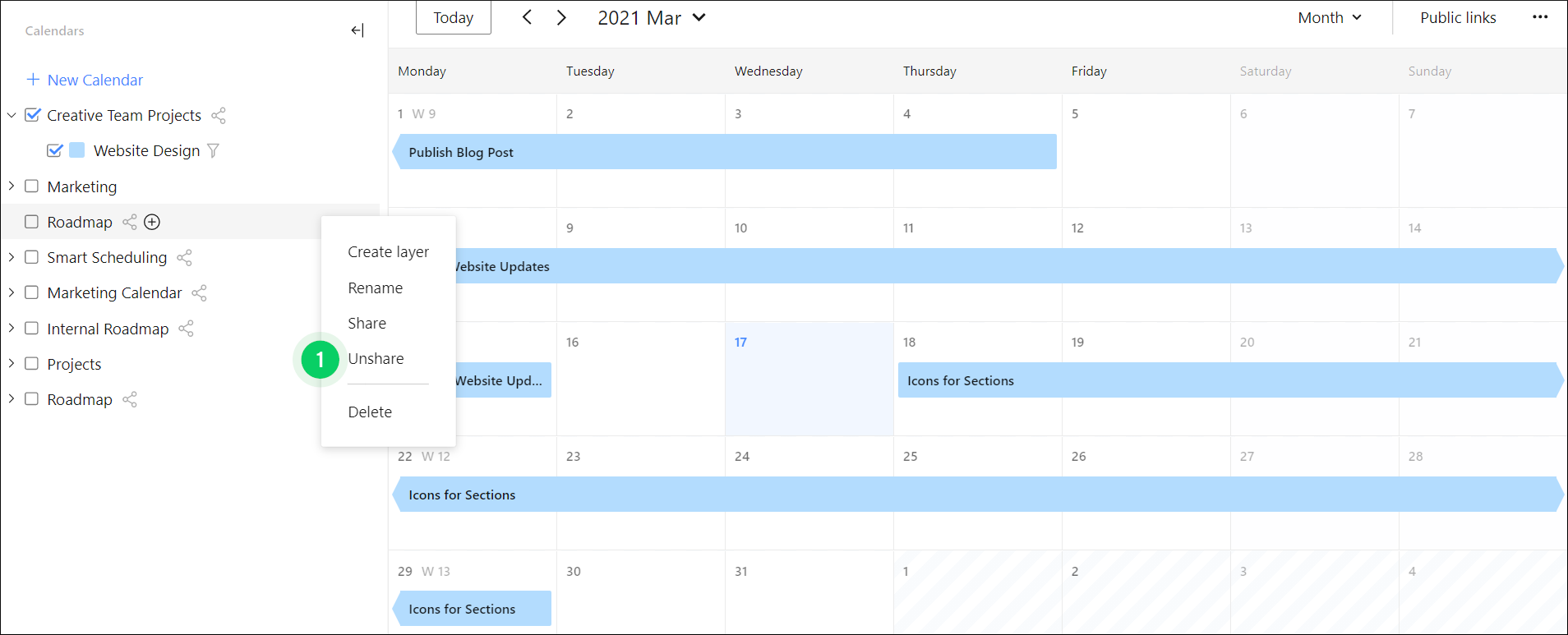This screenshot has width=1568, height=635.
Task: Open the three-dot more options menu
Action: (1540, 17)
